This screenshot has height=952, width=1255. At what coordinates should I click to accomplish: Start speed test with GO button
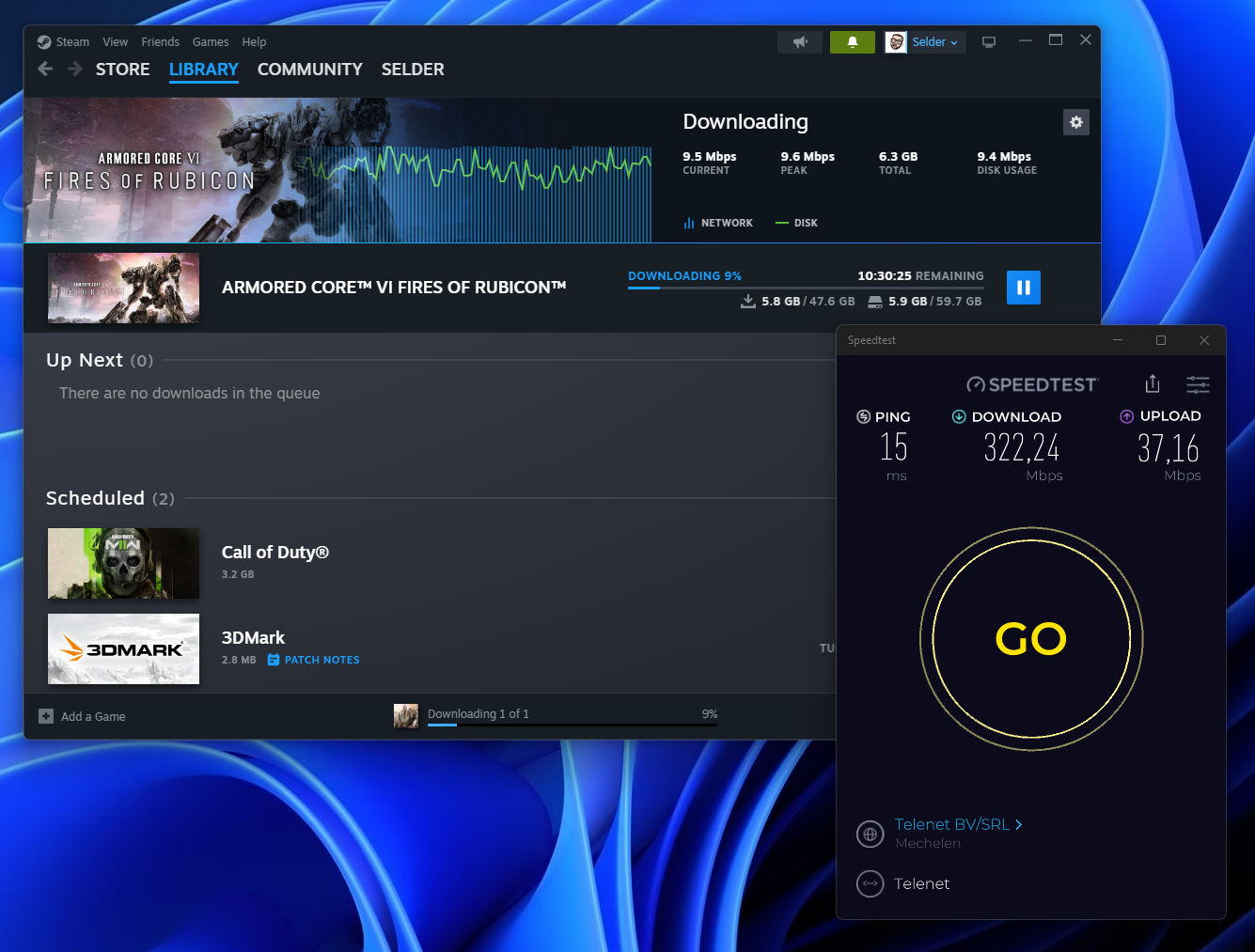click(1031, 639)
